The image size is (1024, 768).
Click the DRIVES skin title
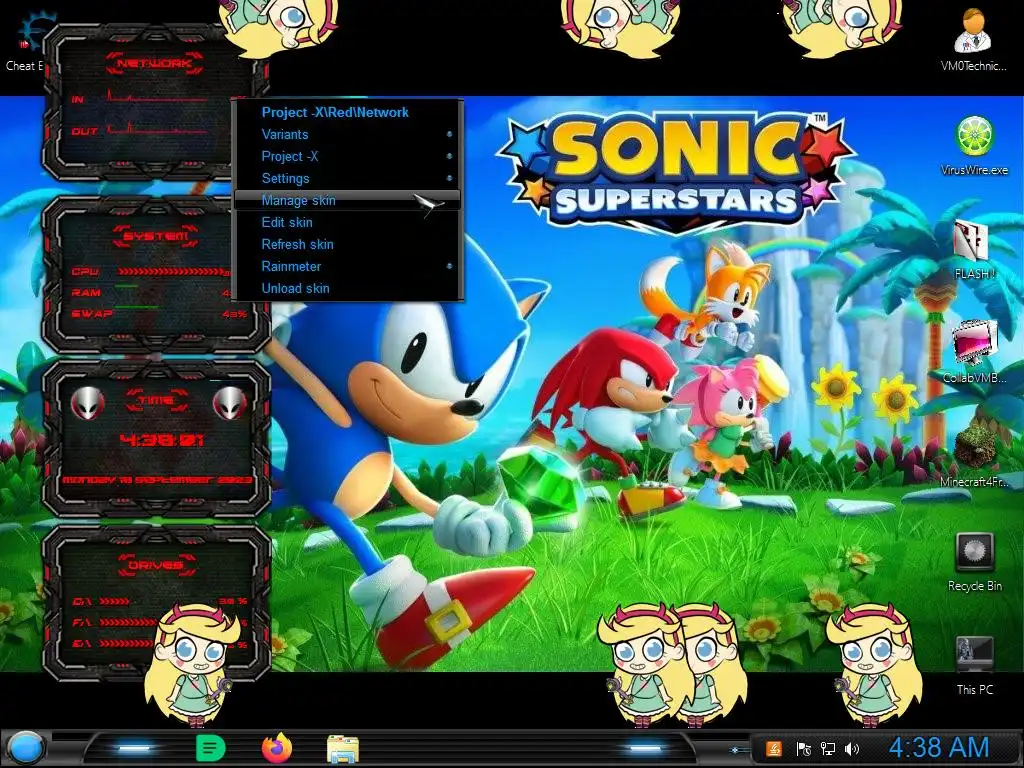[x=156, y=566]
